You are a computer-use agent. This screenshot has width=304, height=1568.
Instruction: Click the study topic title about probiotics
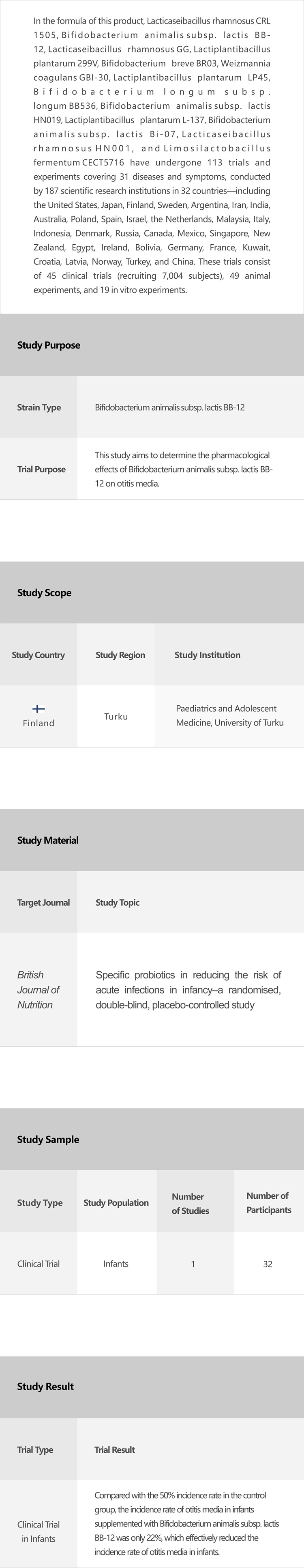point(188,990)
